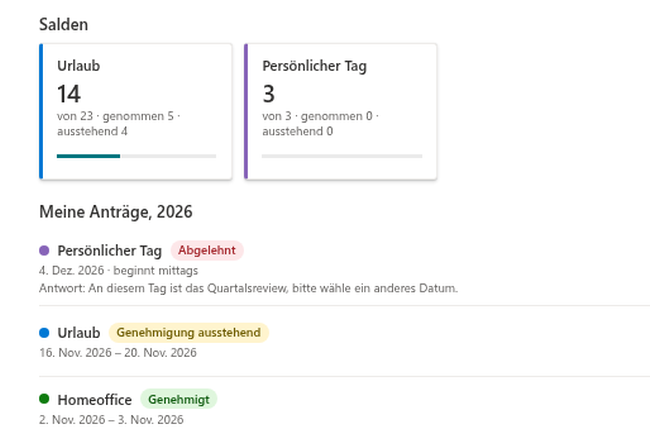Open the Persönlicher Tag balance card

click(x=341, y=112)
